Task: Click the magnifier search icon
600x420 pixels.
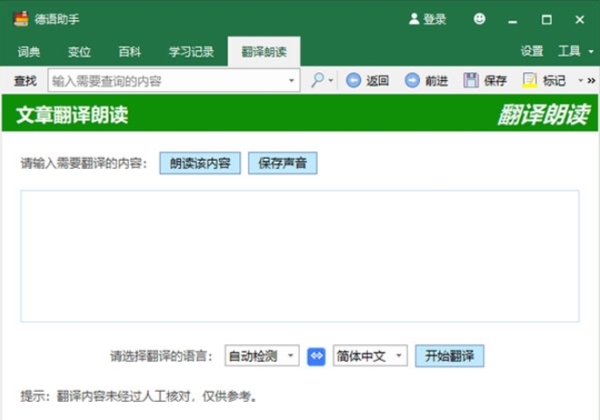Action: click(318, 80)
